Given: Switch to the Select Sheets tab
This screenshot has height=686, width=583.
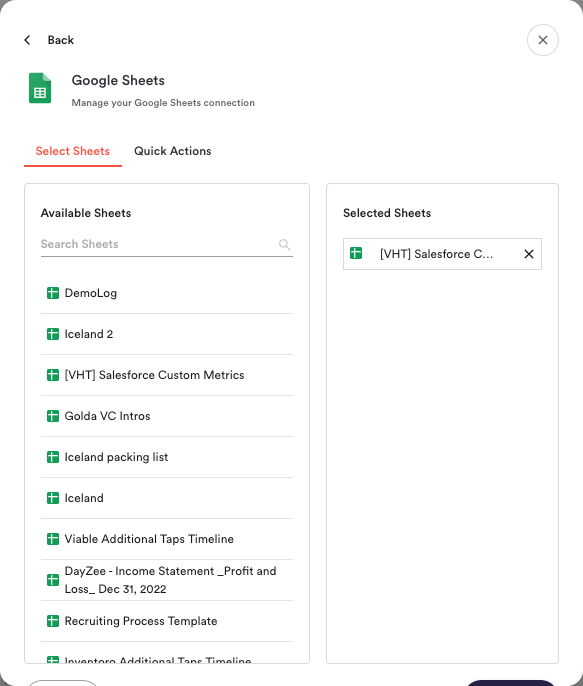Looking at the screenshot, I should click(73, 151).
